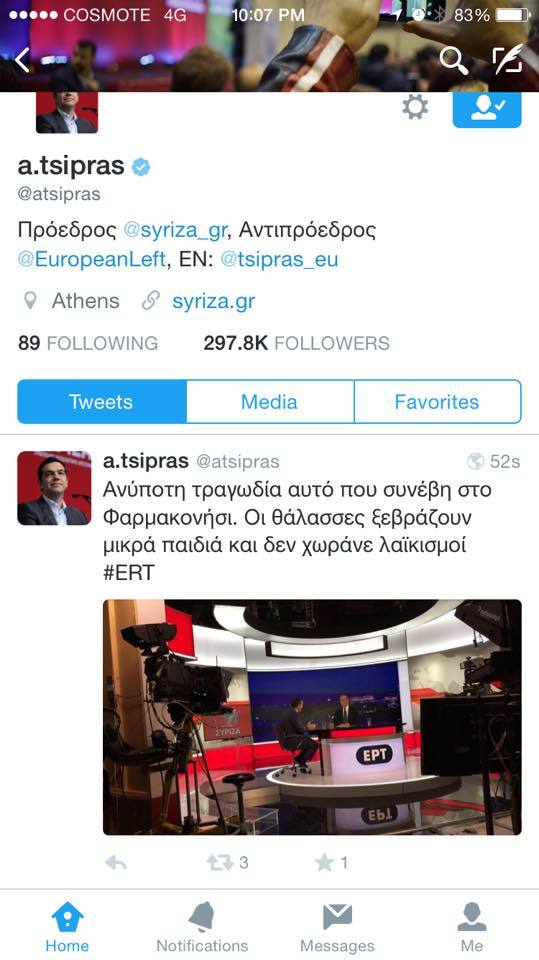Compose a new tweet with quill icon
539x960 pixels.
click(507, 59)
